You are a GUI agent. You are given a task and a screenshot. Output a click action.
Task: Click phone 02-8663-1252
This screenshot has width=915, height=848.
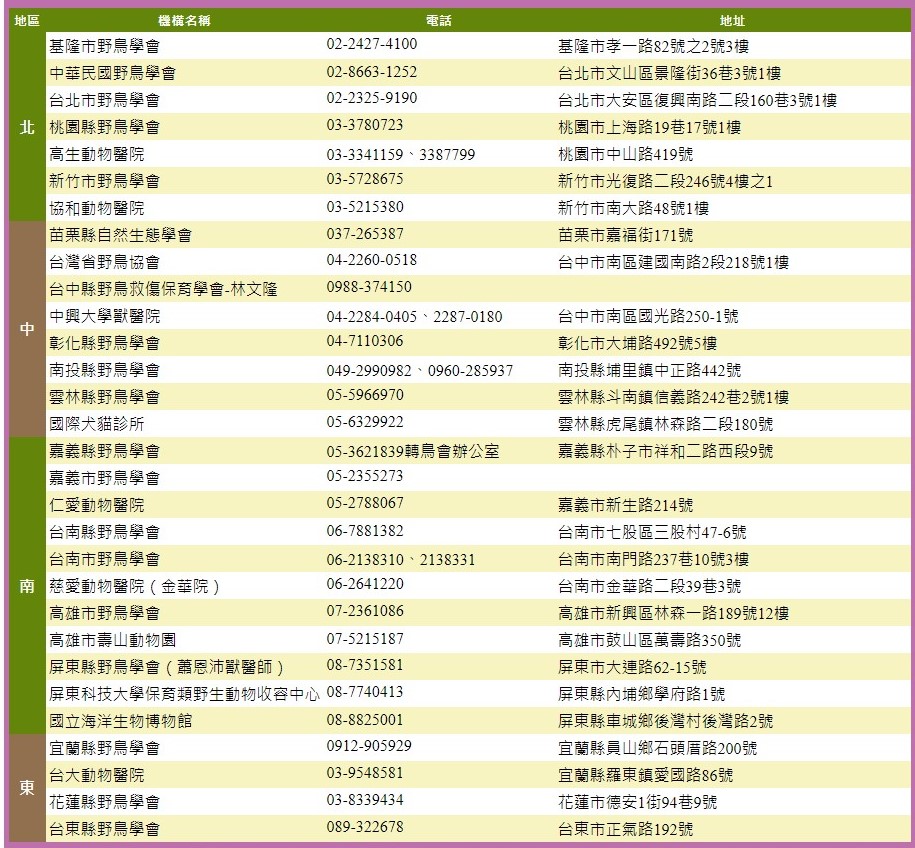(372, 72)
